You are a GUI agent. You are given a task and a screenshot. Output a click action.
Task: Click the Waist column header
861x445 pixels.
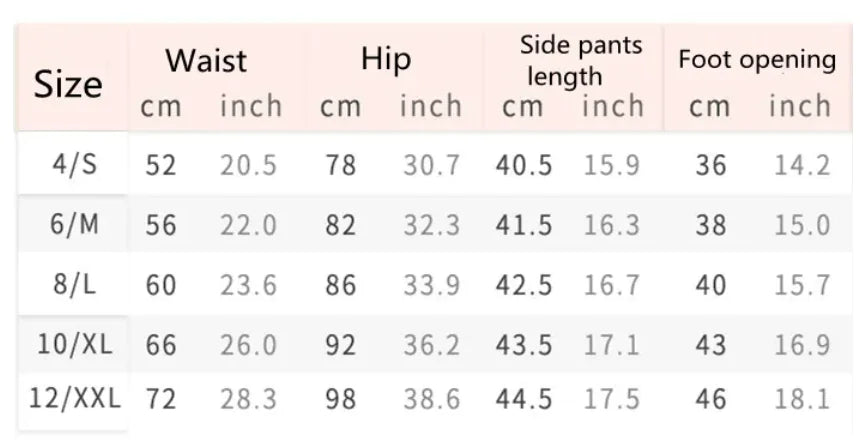[x=206, y=59]
